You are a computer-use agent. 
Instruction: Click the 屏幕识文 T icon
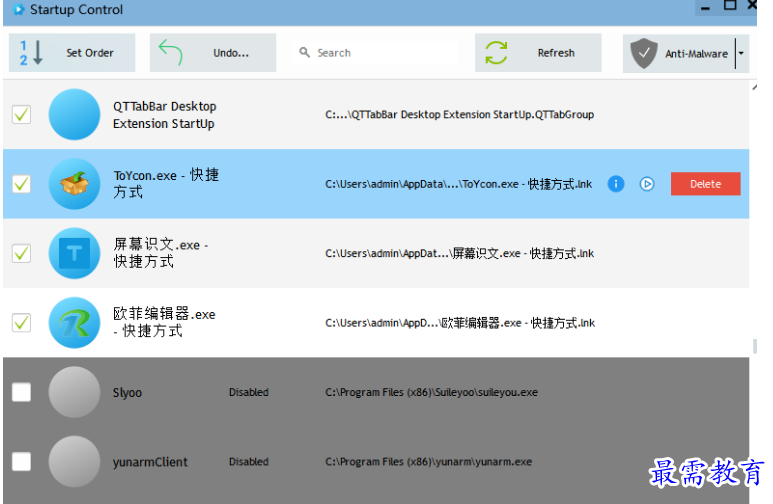[x=74, y=253]
